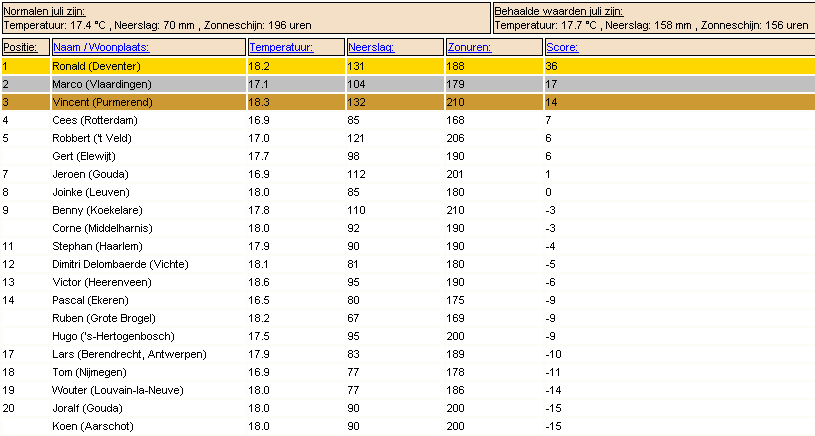Click Victor's temperature value 18.6
This screenshot has width=815, height=436.
tap(259, 282)
